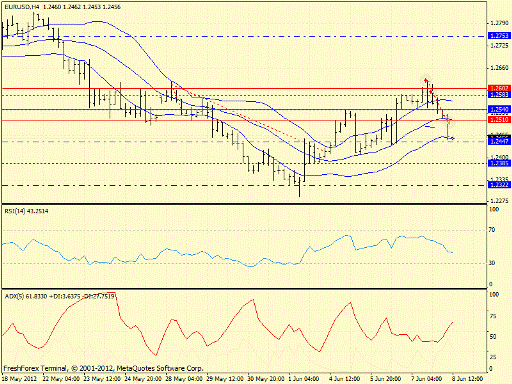
Task: Click the 1.2790 value on the price axis
Action: (x=499, y=23)
